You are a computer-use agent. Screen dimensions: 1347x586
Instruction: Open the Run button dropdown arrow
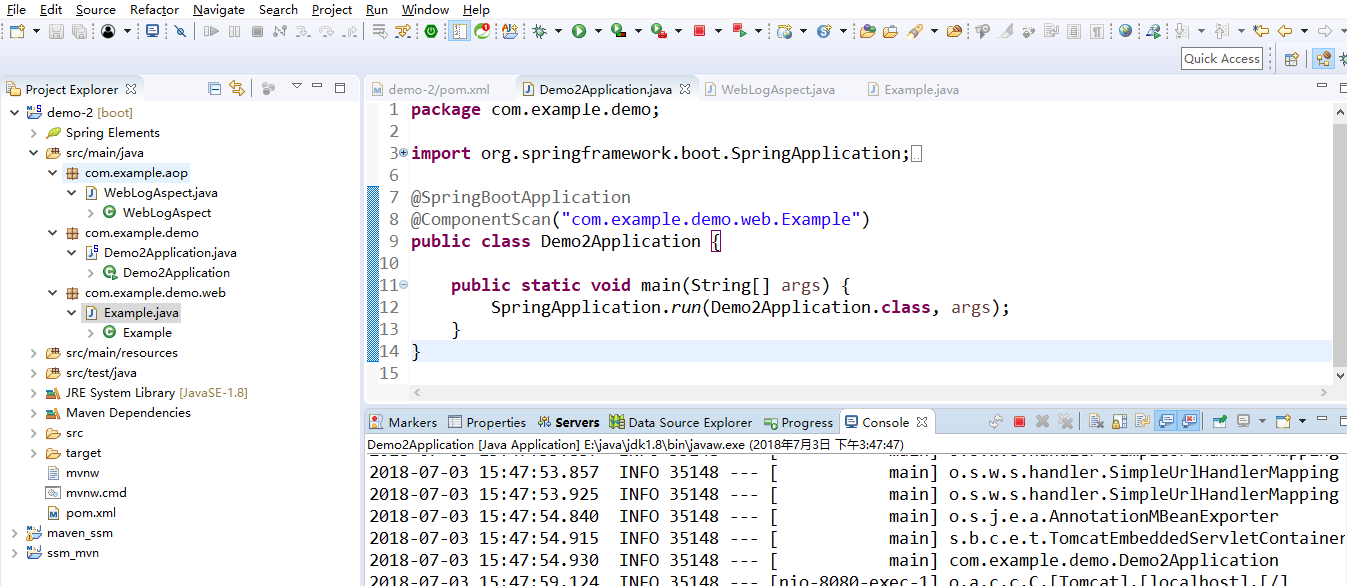[x=598, y=31]
